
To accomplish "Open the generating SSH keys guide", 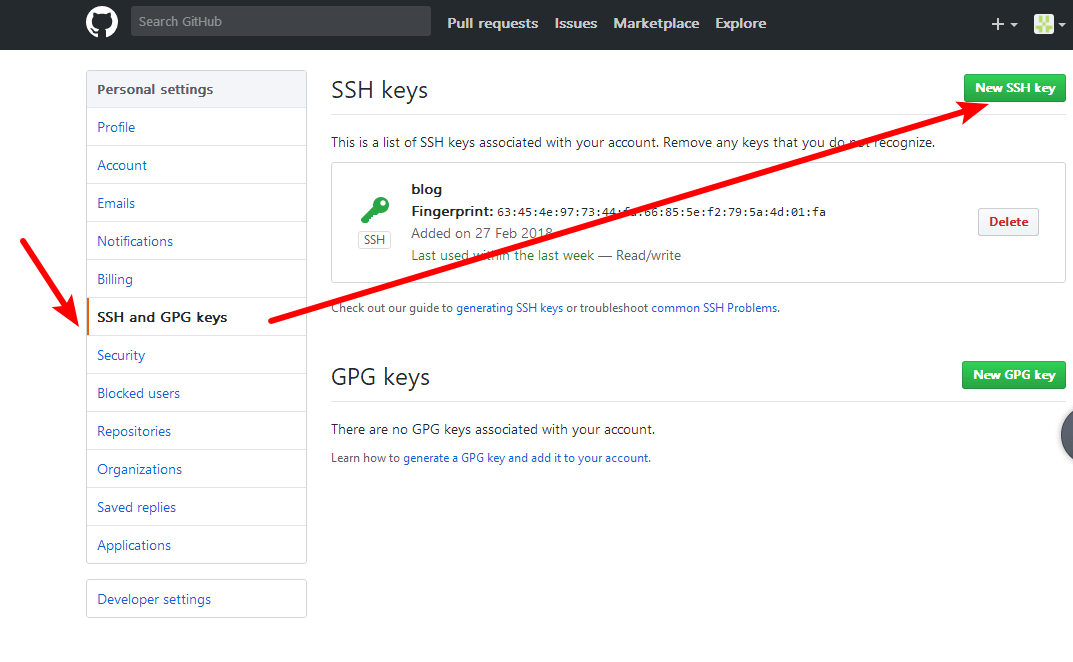I will coord(509,308).
